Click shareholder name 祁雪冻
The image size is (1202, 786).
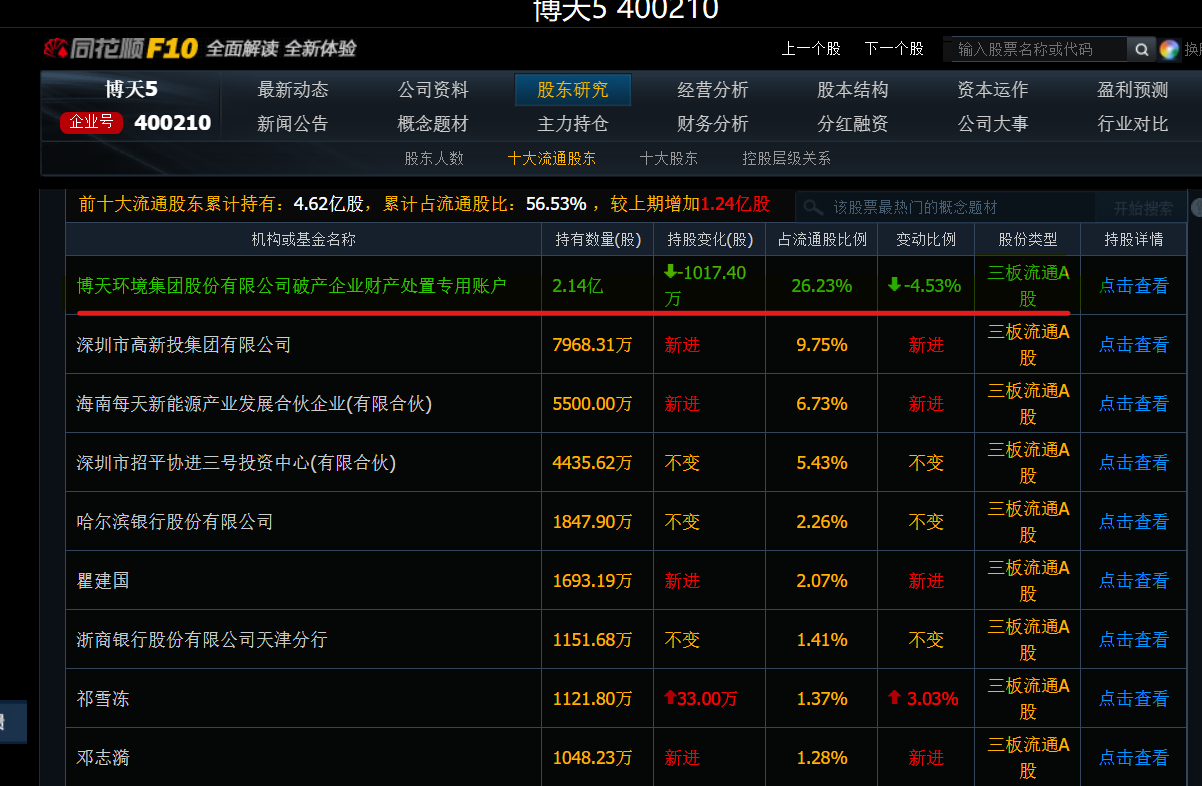click(103, 699)
